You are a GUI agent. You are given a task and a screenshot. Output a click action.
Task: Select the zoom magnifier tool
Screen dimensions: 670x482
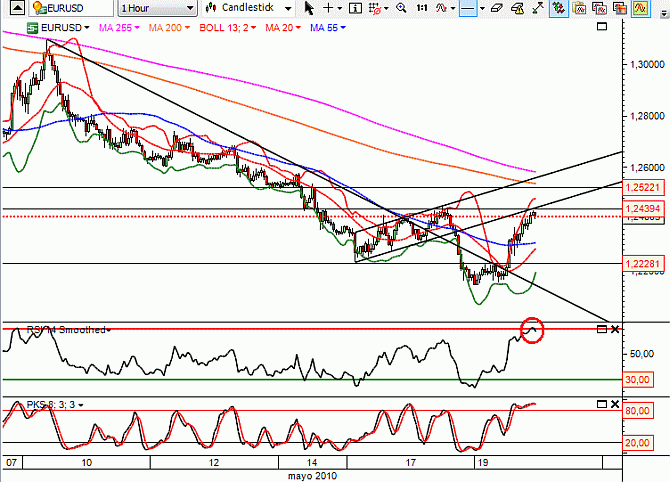coord(401,8)
